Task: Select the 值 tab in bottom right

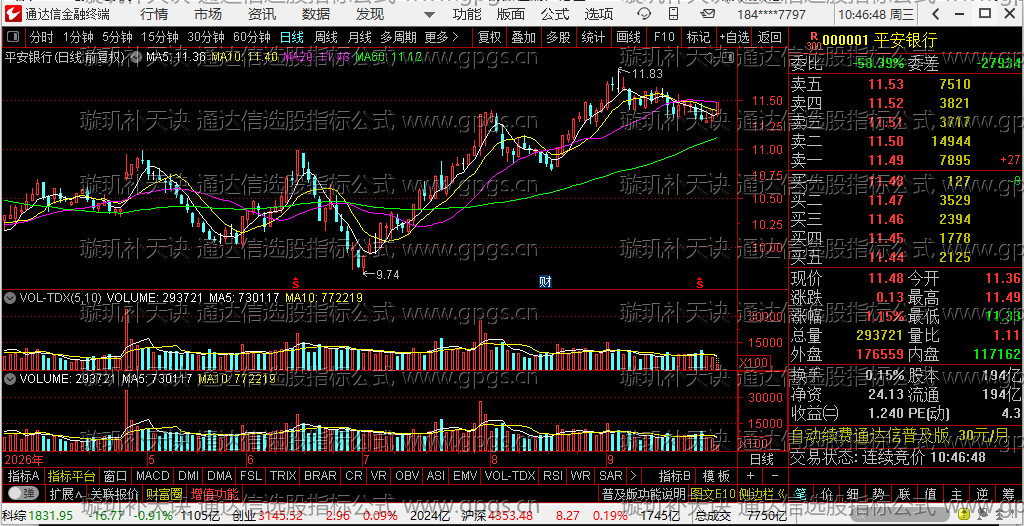Action: (x=930, y=492)
